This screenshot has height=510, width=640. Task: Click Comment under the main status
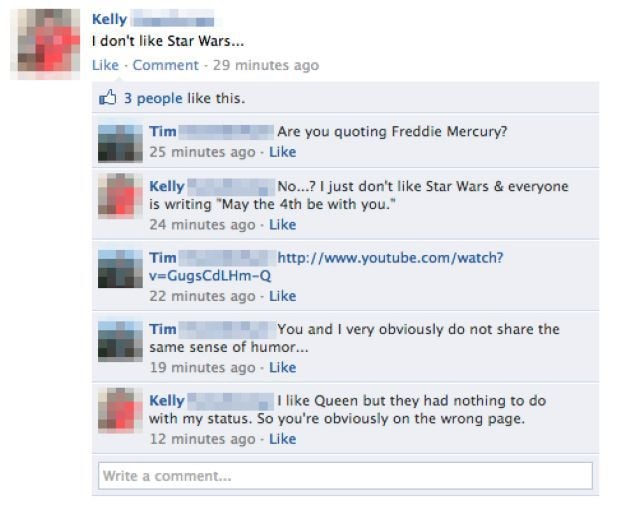pos(165,65)
